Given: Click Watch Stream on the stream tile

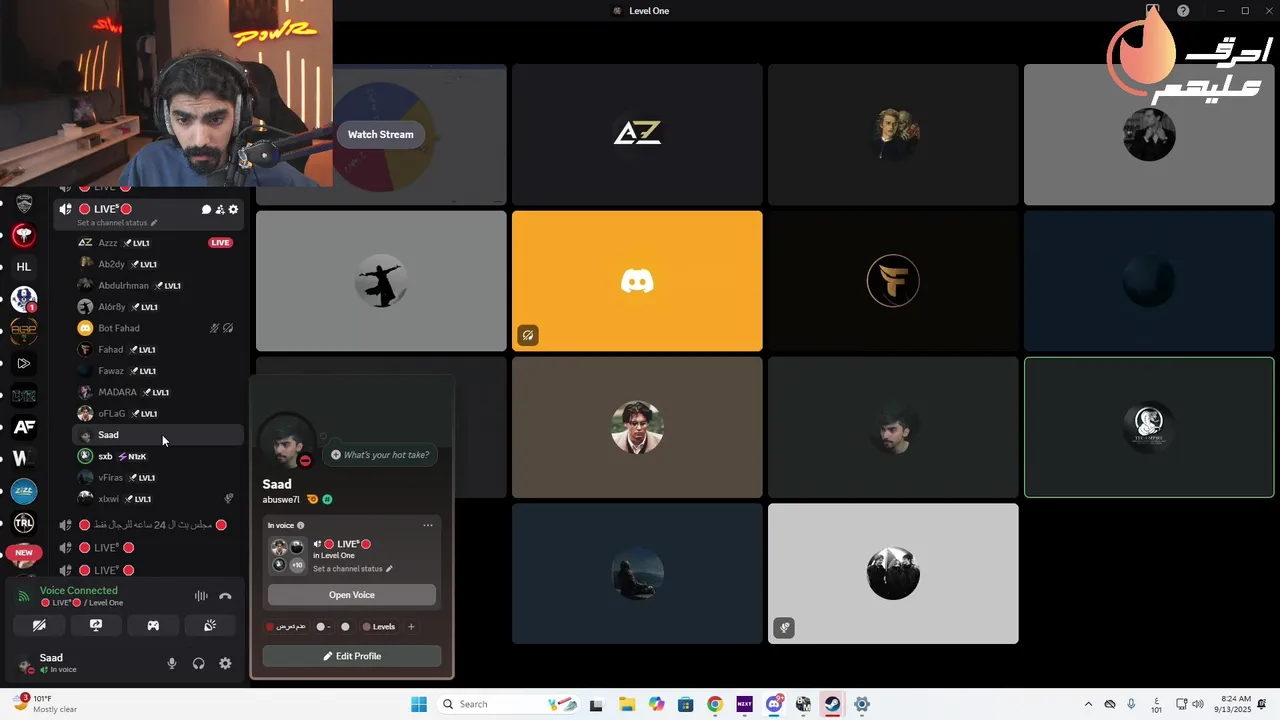Looking at the screenshot, I should click(x=380, y=135).
